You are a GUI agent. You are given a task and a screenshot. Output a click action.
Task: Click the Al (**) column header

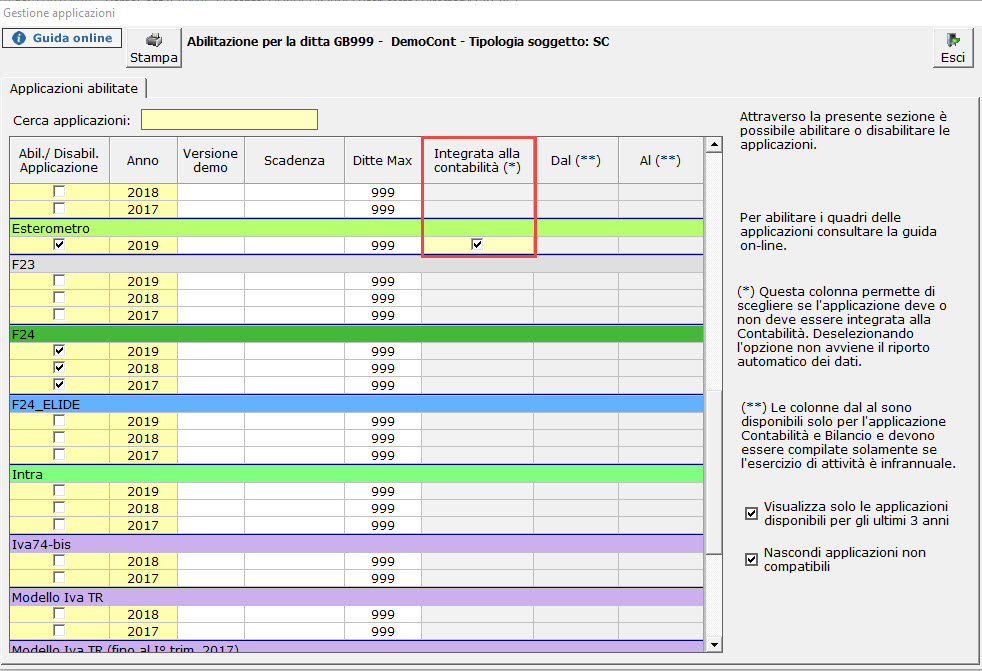pos(661,160)
